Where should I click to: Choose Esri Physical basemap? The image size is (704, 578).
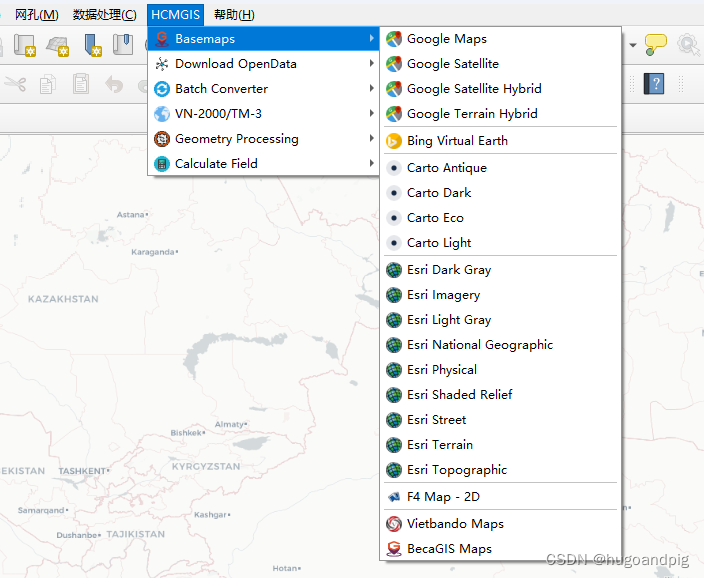pyautogui.click(x=500, y=370)
